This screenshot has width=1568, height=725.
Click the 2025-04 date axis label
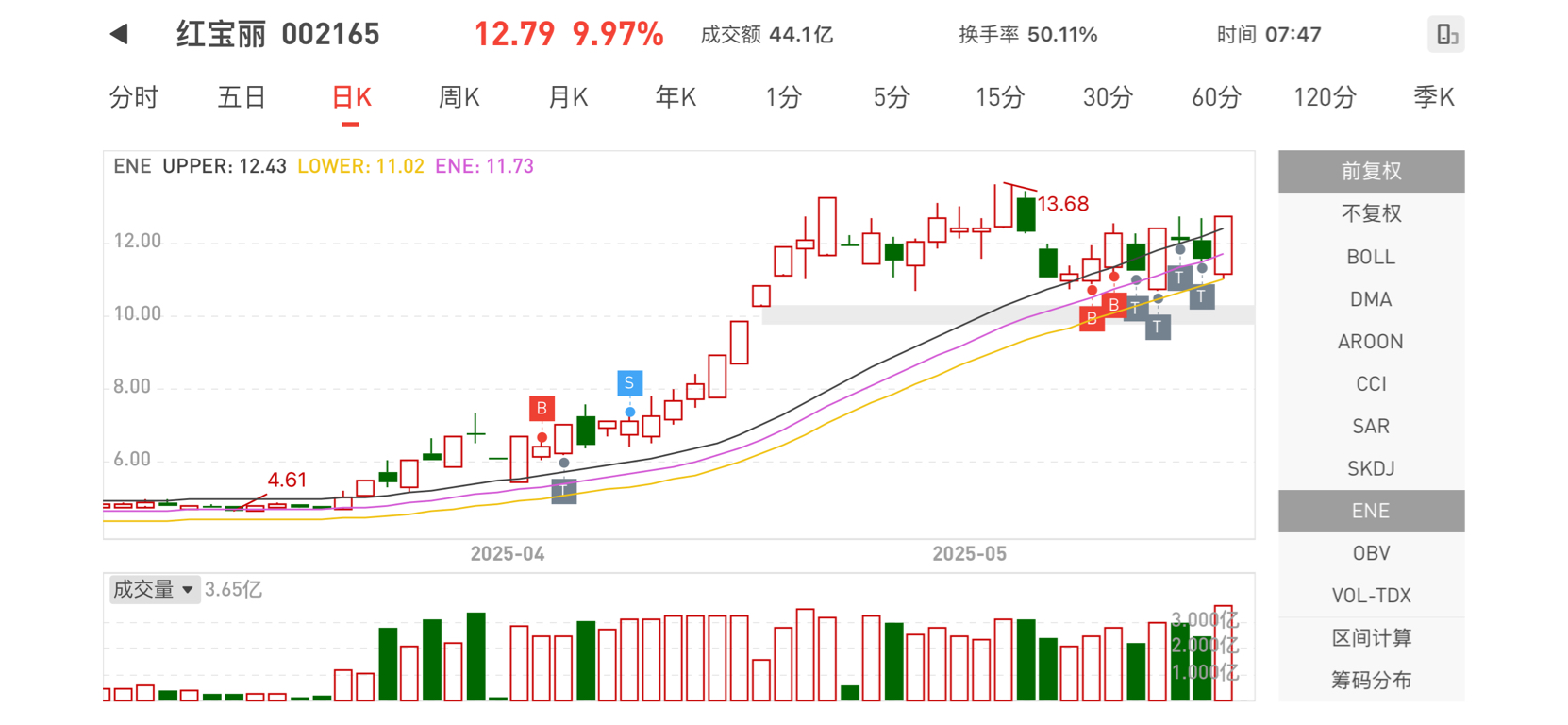coord(508,554)
